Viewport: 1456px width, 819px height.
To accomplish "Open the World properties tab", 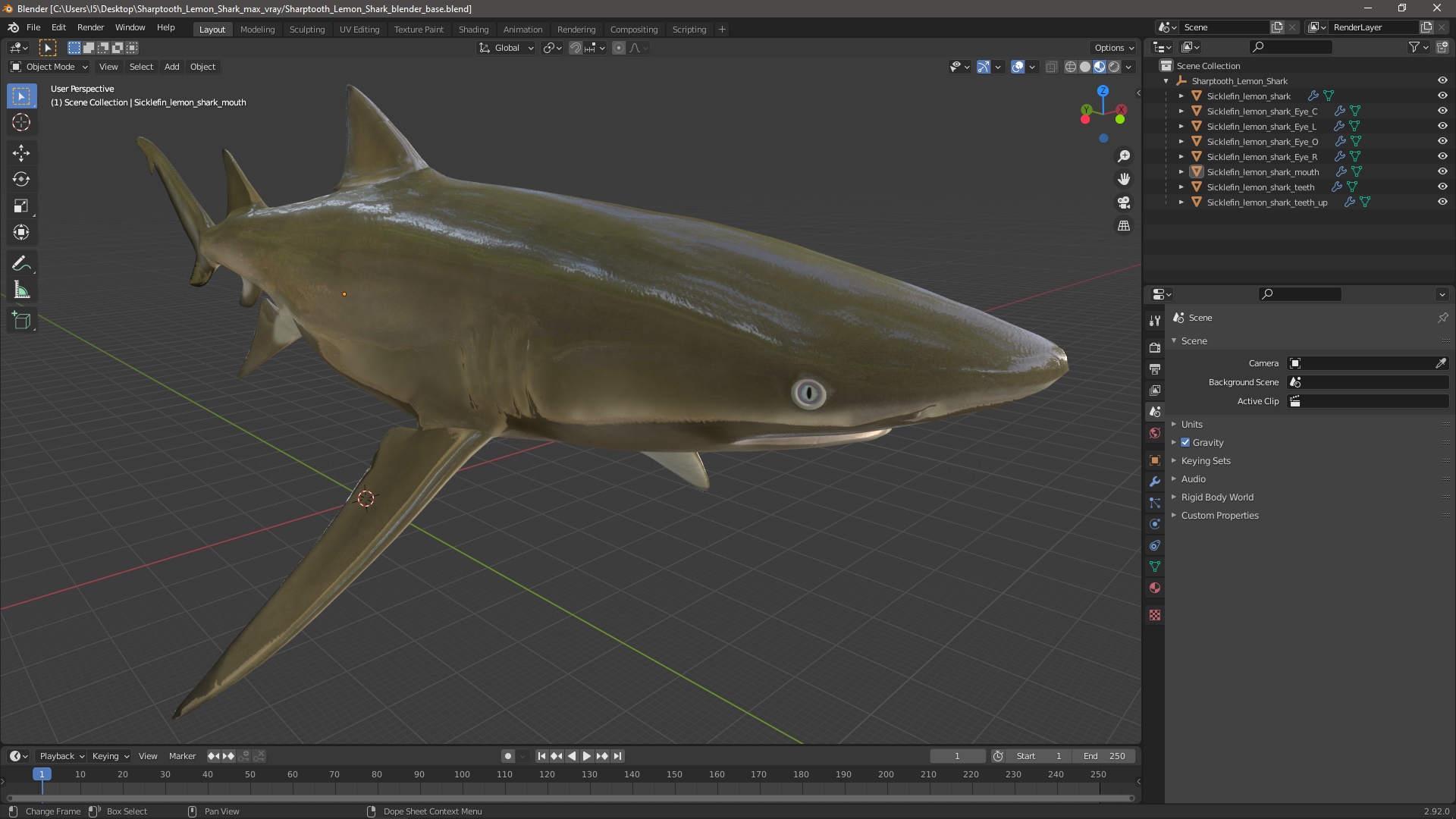I will pos(1155,433).
